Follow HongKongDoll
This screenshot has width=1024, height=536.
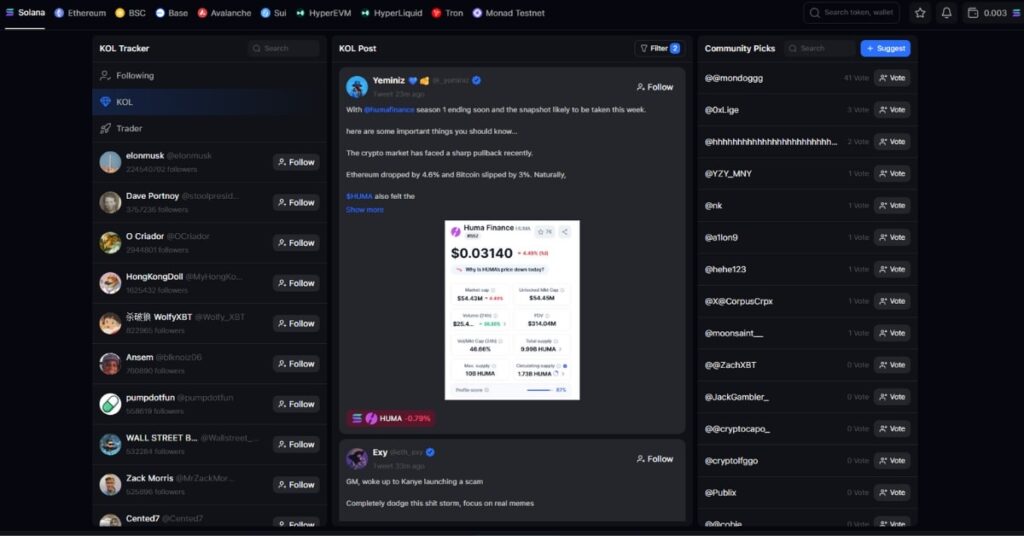tap(296, 283)
